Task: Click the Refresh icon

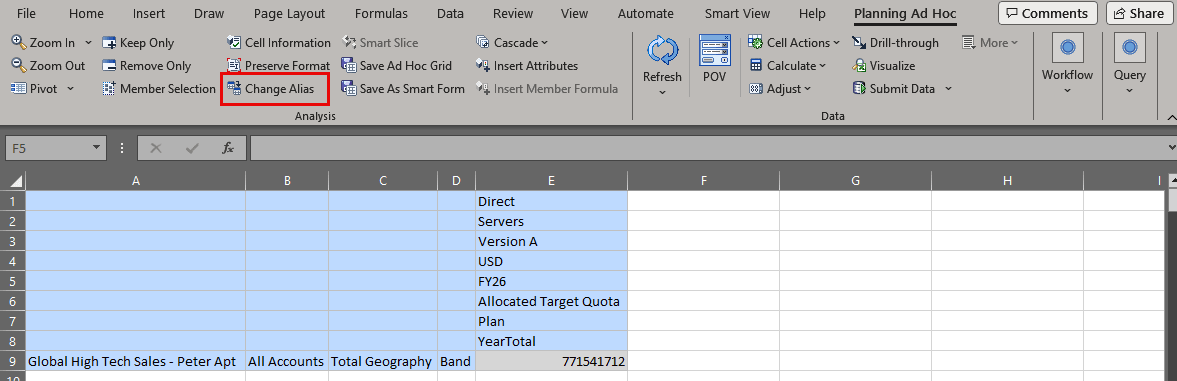Action: point(662,51)
